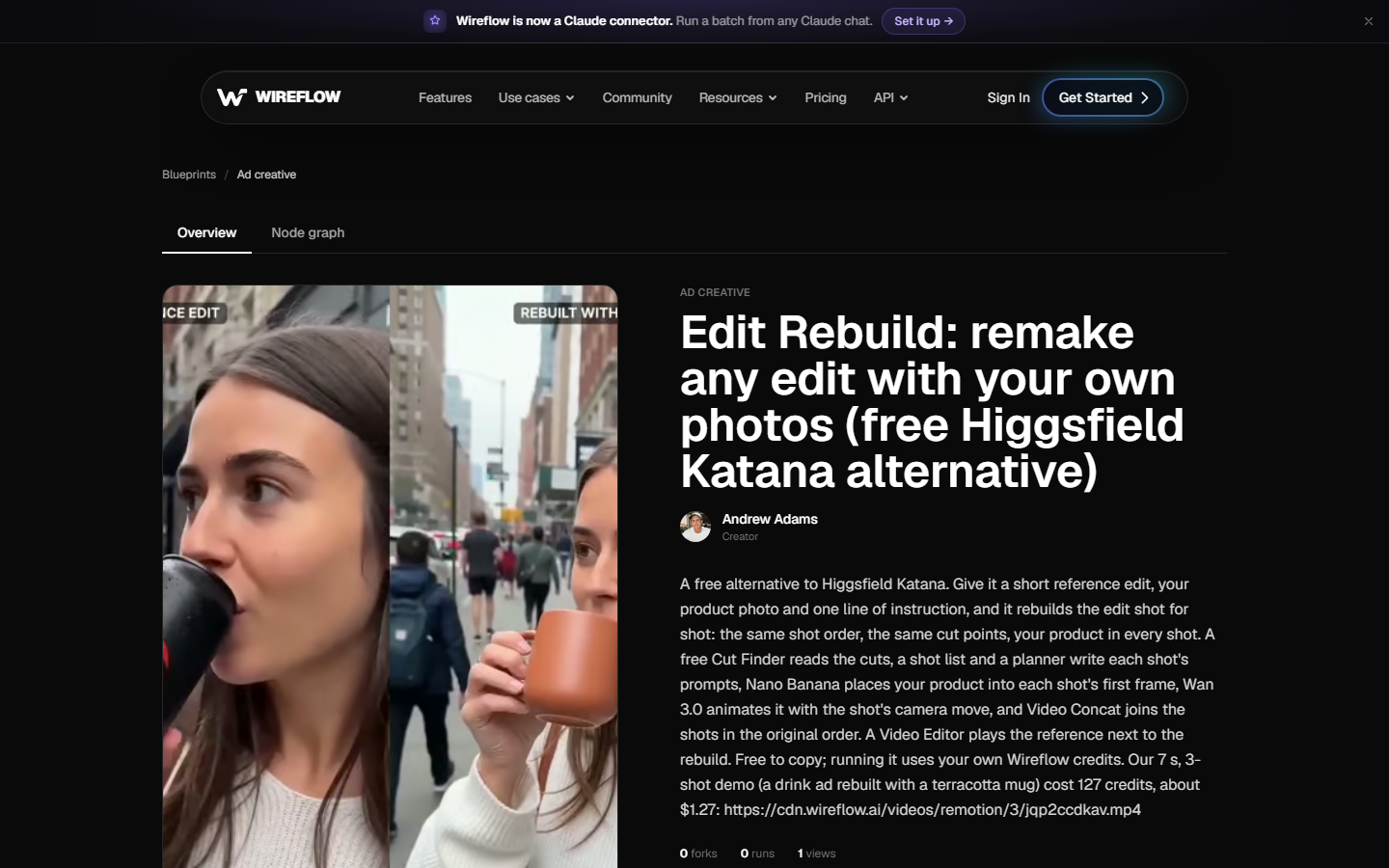
Task: Click the arrow chevron on the Get Started button
Action: [x=1145, y=97]
